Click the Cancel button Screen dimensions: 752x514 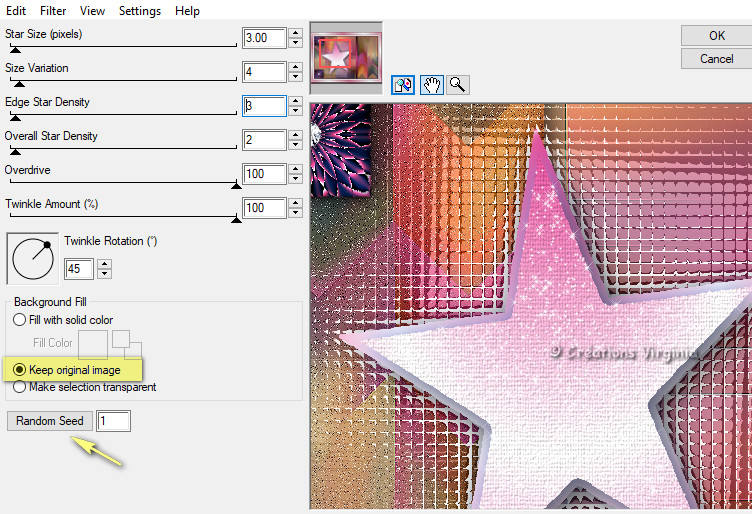pyautogui.click(x=716, y=59)
